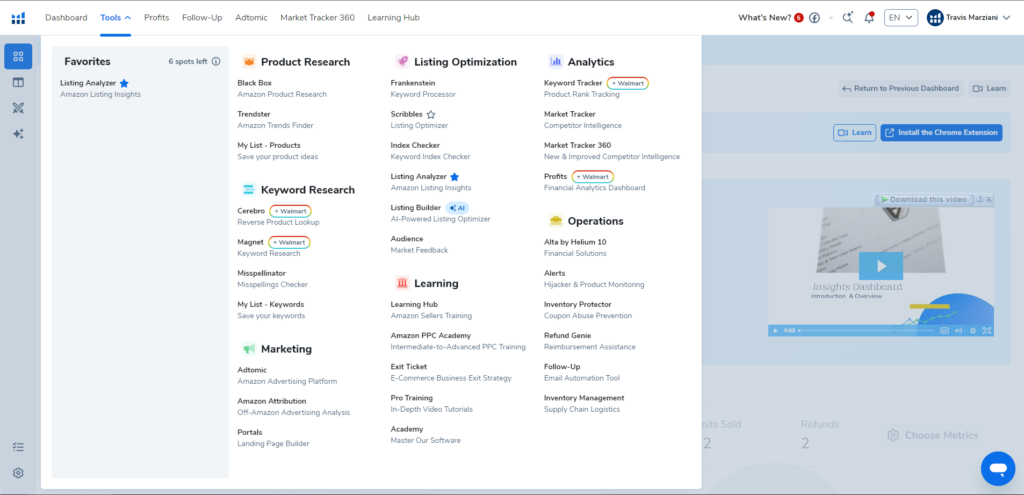The width and height of the screenshot is (1024, 495).
Task: Open the Dashboard tab
Action: (66, 18)
